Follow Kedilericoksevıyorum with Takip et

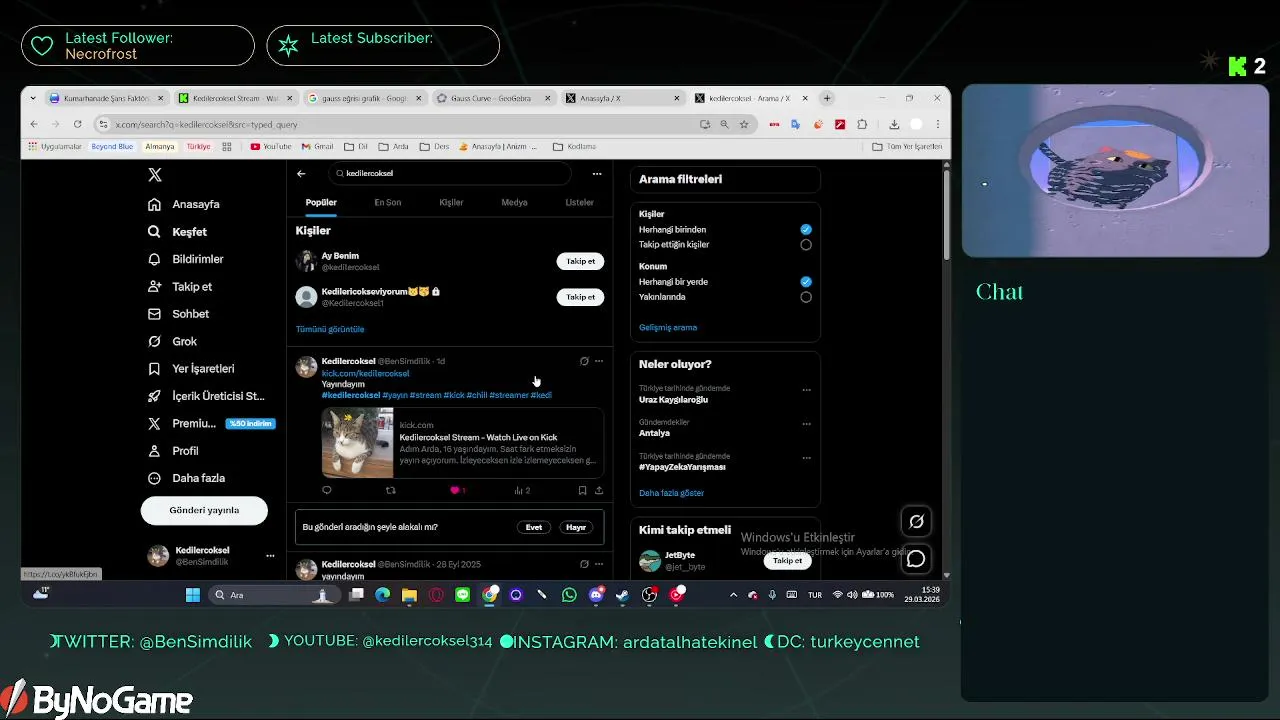(x=580, y=297)
